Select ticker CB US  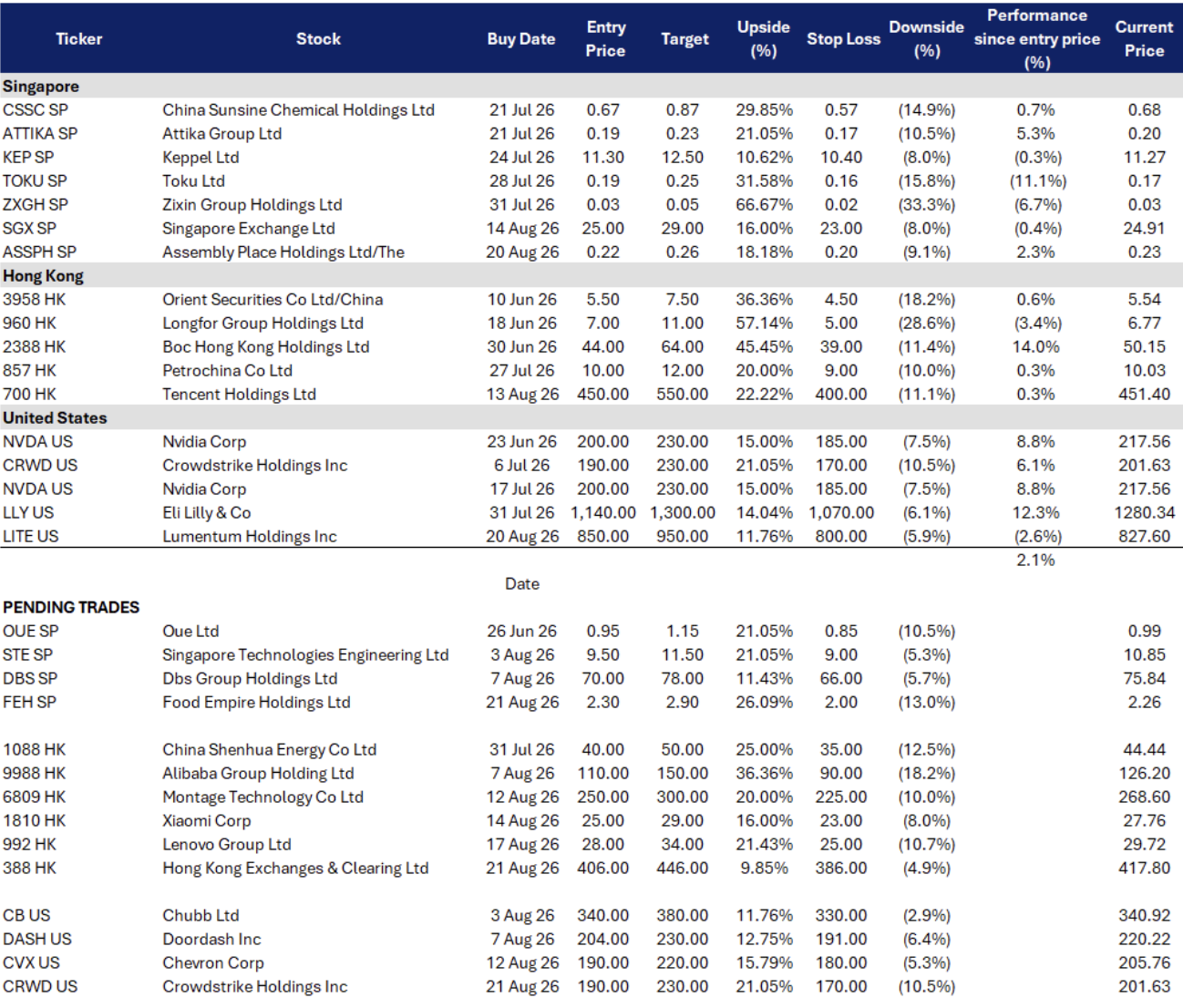click(x=26, y=916)
